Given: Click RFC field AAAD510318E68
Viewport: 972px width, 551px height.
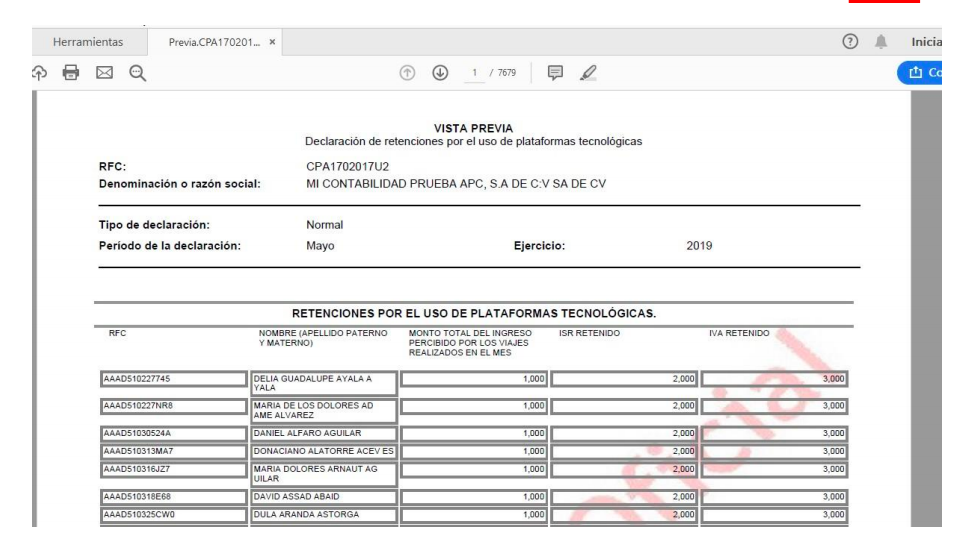Looking at the screenshot, I should pyautogui.click(x=173, y=496).
